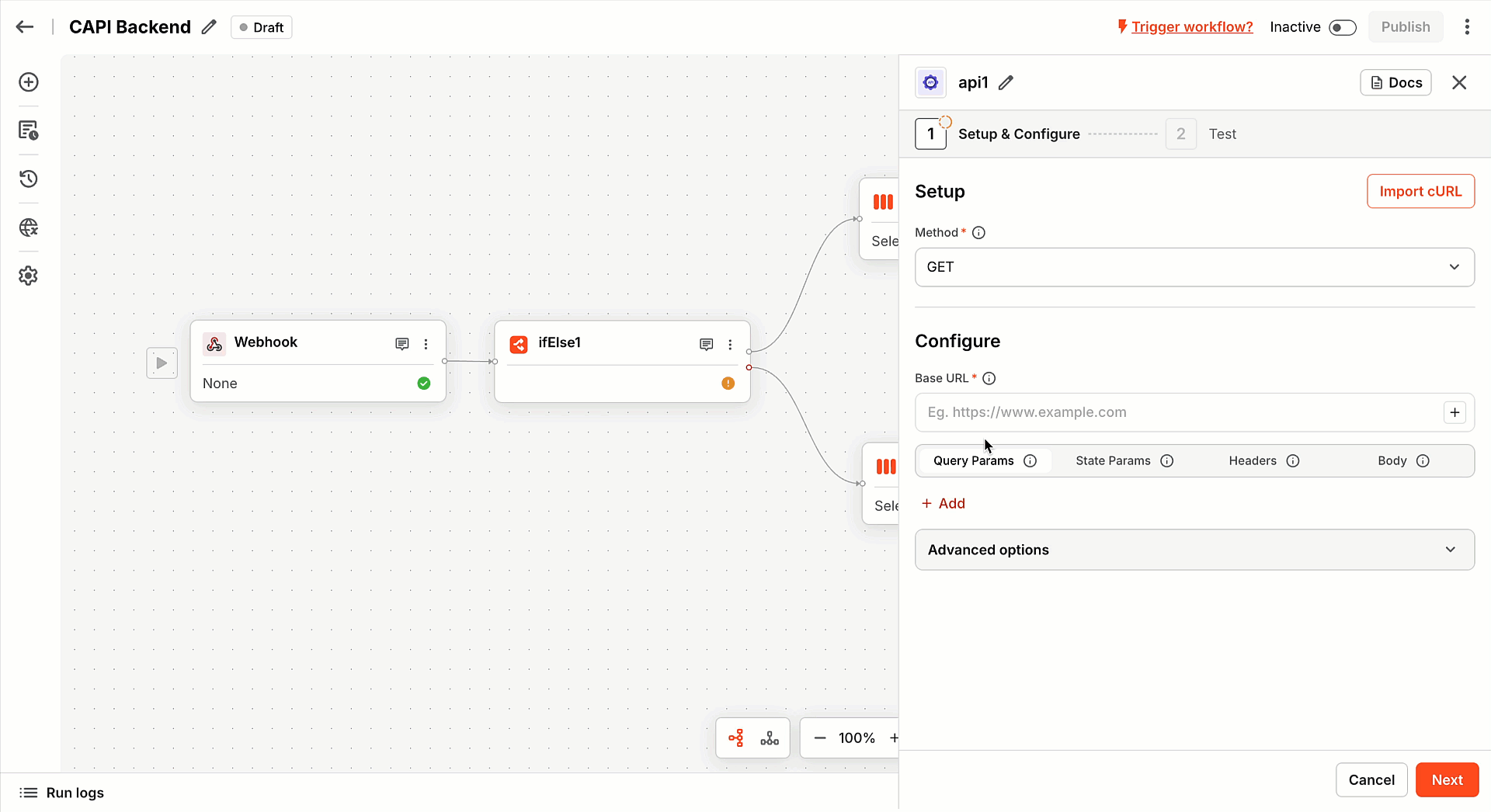Click the add node plus icon in sidebar
The width and height of the screenshot is (1491, 812).
29,82
